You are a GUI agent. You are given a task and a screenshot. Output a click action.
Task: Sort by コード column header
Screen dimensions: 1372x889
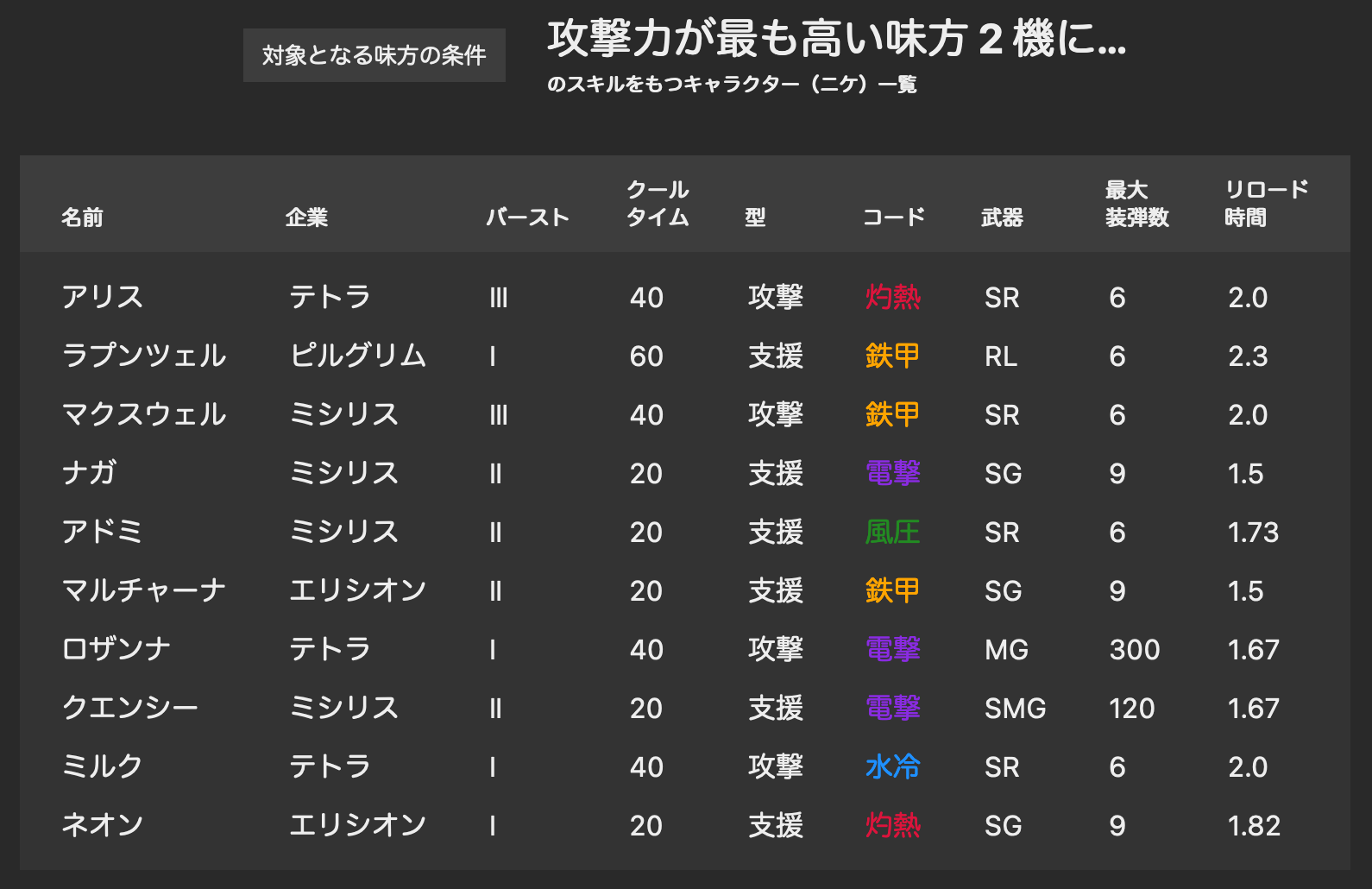[894, 218]
